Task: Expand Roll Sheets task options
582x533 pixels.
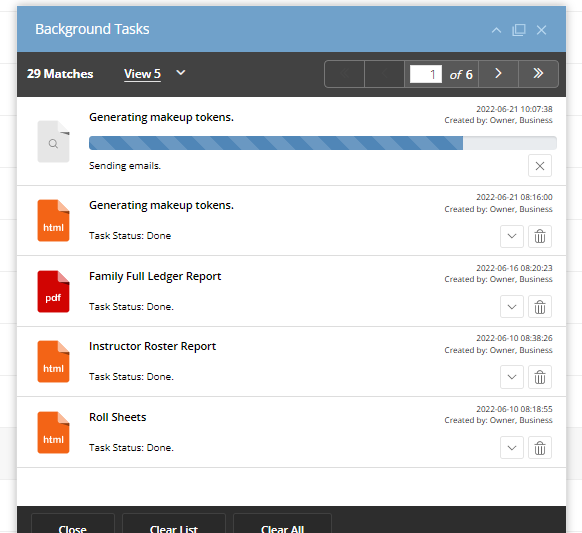Action: point(512,448)
